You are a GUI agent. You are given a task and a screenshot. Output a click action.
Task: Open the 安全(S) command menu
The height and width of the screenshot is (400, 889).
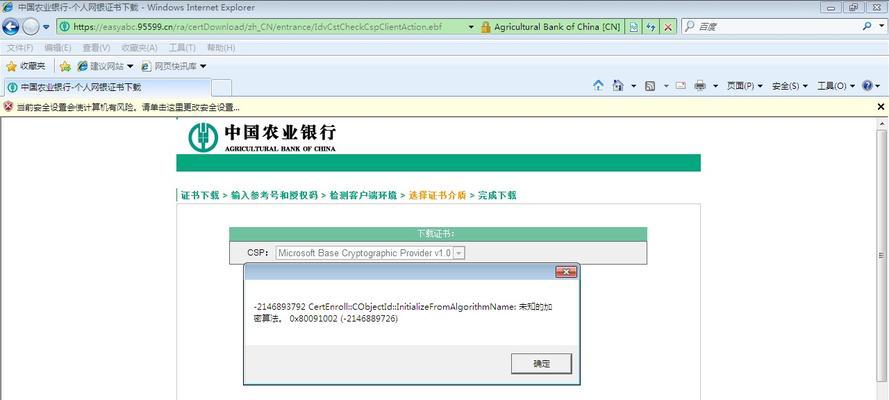coord(790,86)
